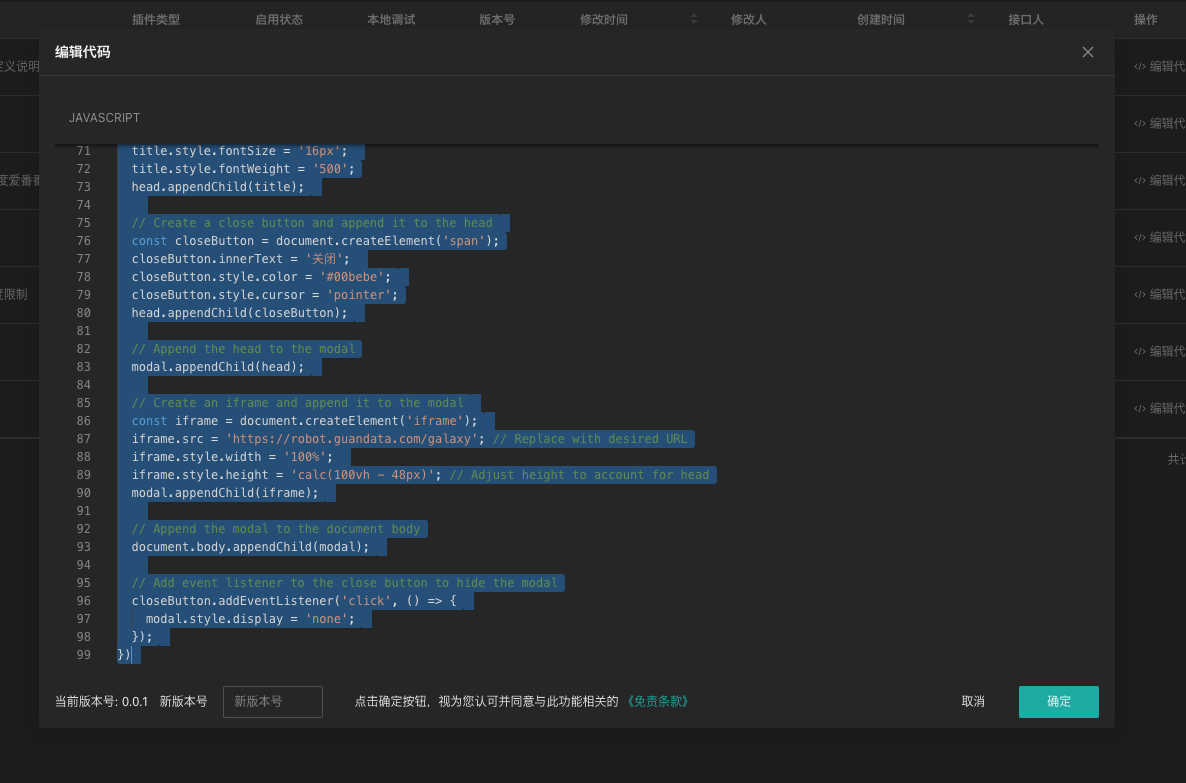Click the closeButton.addEventListener line
The height and width of the screenshot is (783, 1186).
294,601
